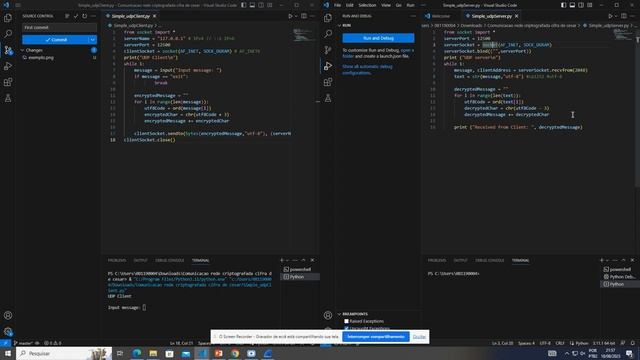This screenshot has height=360, width=640.
Task: Open Manage gear in left window activity bar
Action: (x=8, y=331)
